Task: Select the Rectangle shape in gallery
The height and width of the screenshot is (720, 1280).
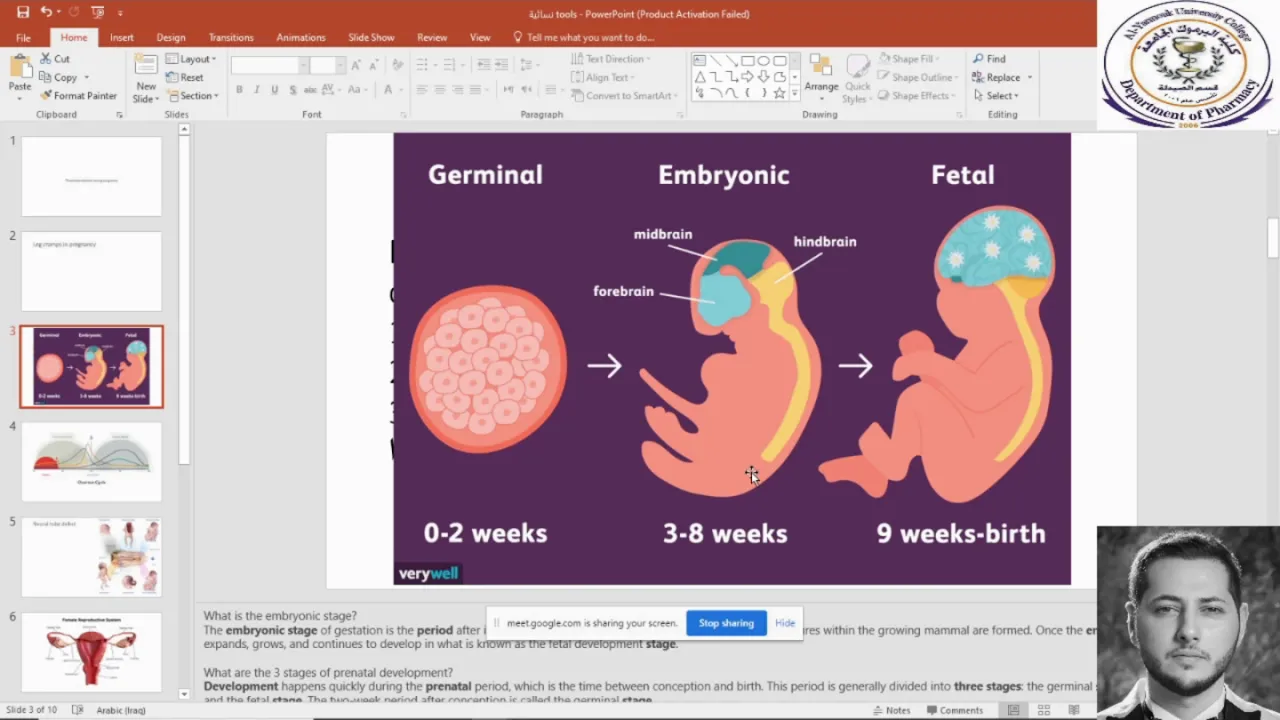Action: coord(747,61)
